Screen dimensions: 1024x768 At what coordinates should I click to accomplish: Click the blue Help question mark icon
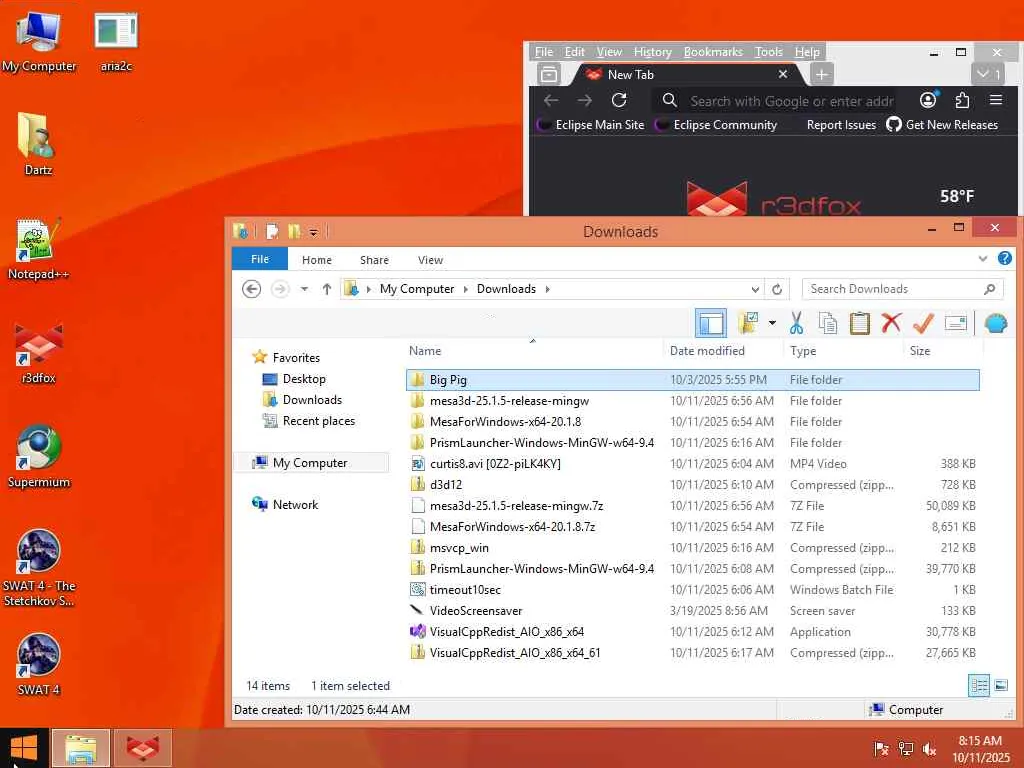(1005, 259)
